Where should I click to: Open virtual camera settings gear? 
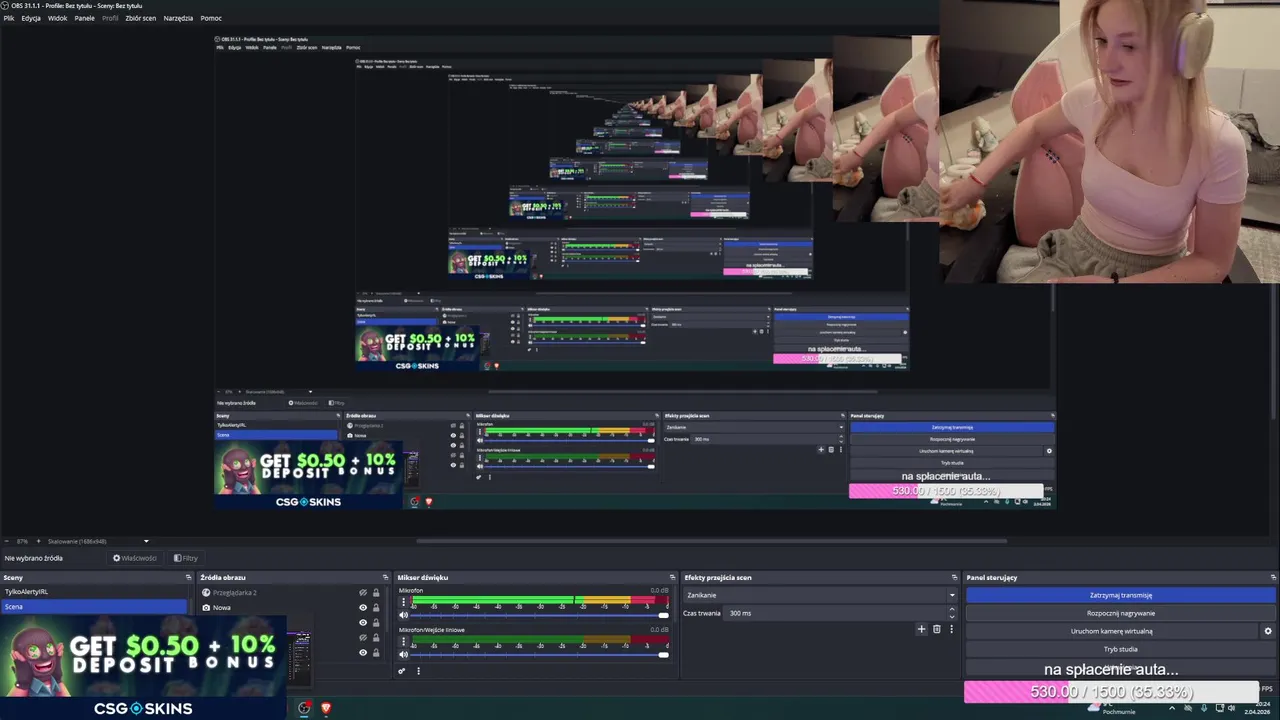[1268, 631]
